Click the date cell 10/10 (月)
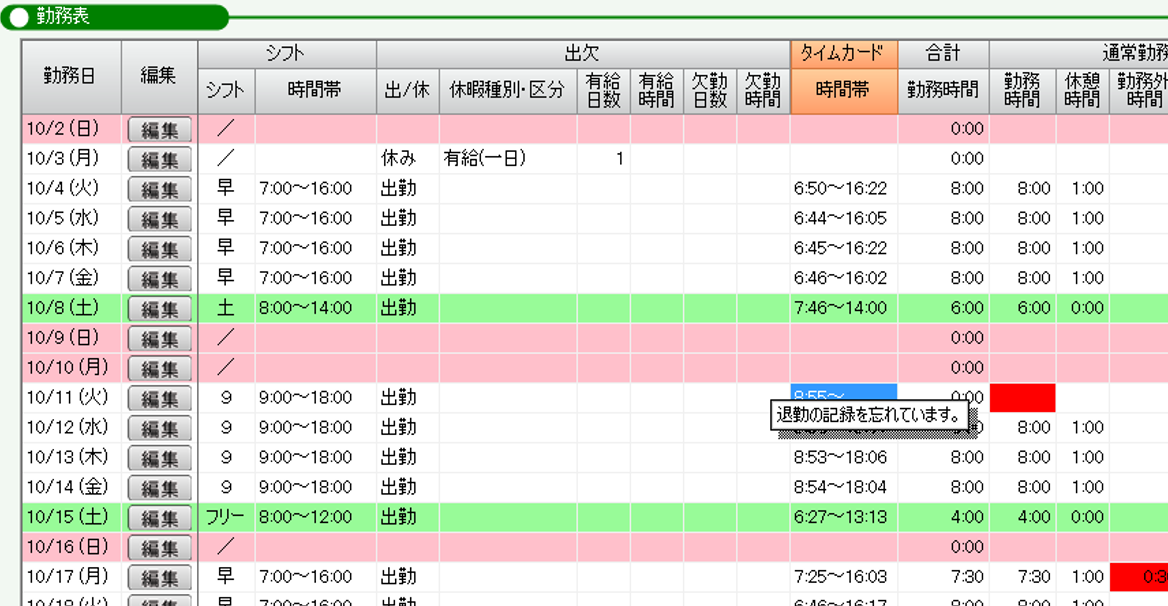Image resolution: width=1168 pixels, height=606 pixels. (x=72, y=367)
